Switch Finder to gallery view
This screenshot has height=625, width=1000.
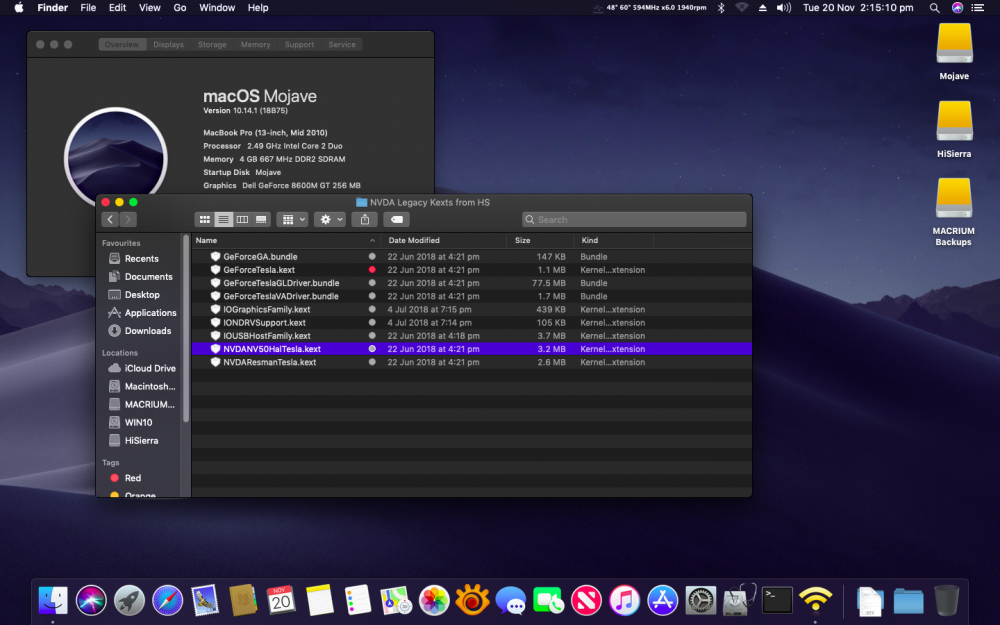261,219
